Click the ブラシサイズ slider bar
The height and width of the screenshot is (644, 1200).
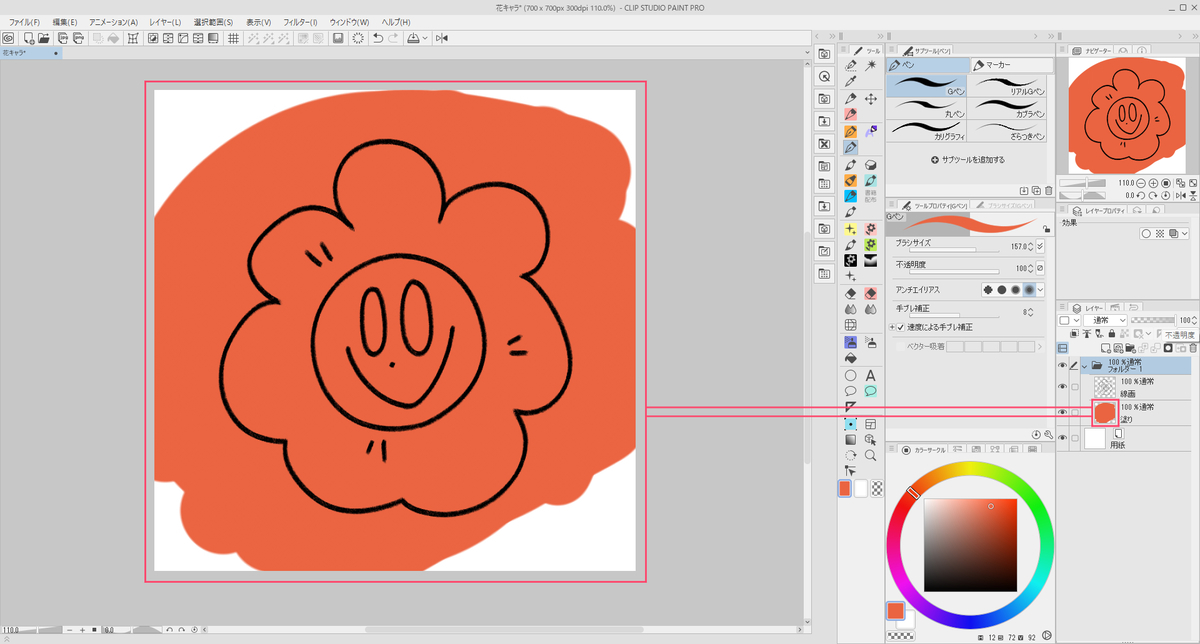954,250
